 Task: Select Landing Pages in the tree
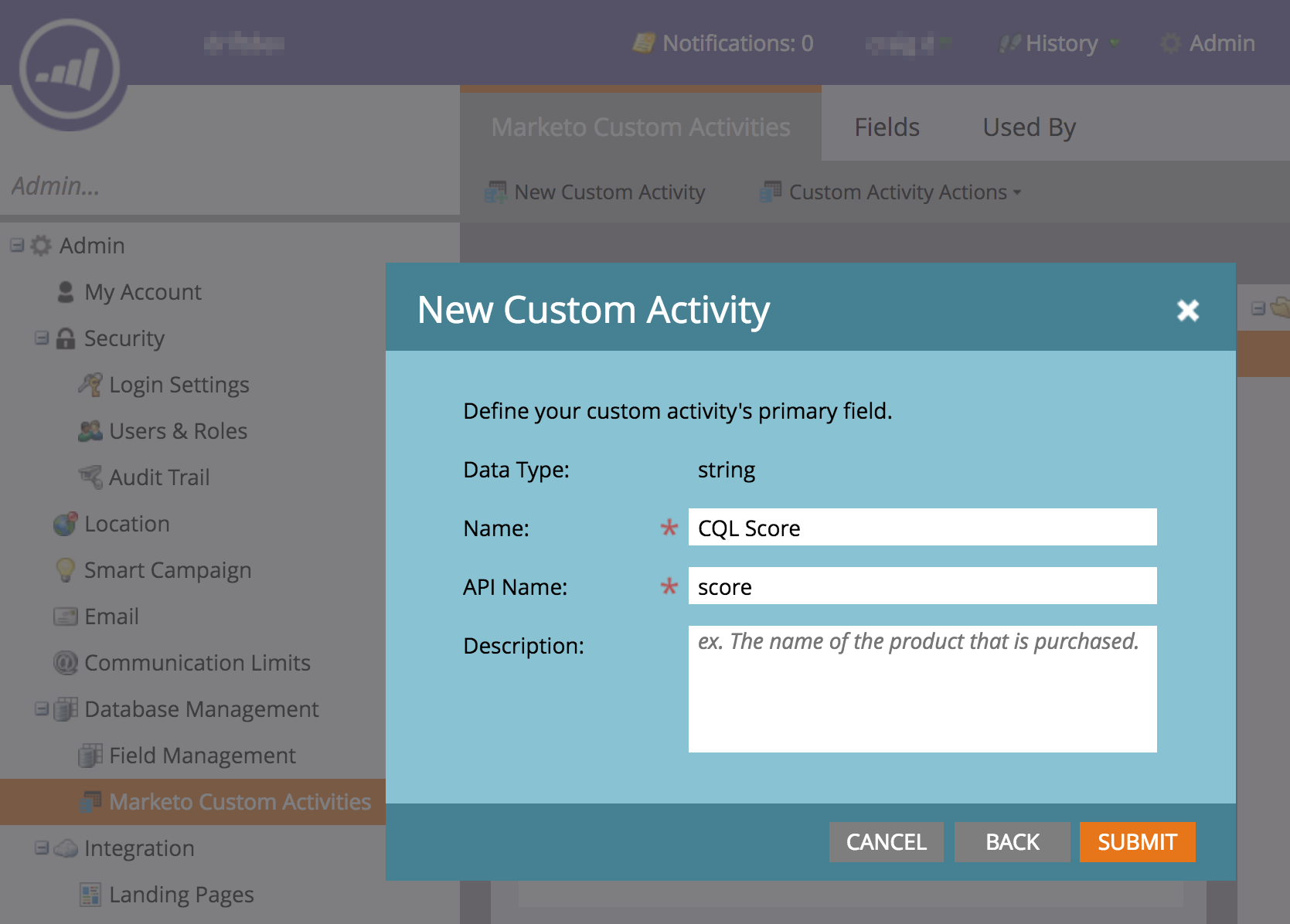coord(182,895)
